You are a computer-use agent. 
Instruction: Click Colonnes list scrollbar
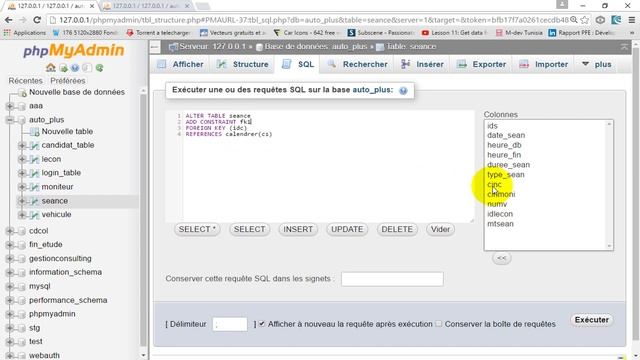[x=609, y=184]
